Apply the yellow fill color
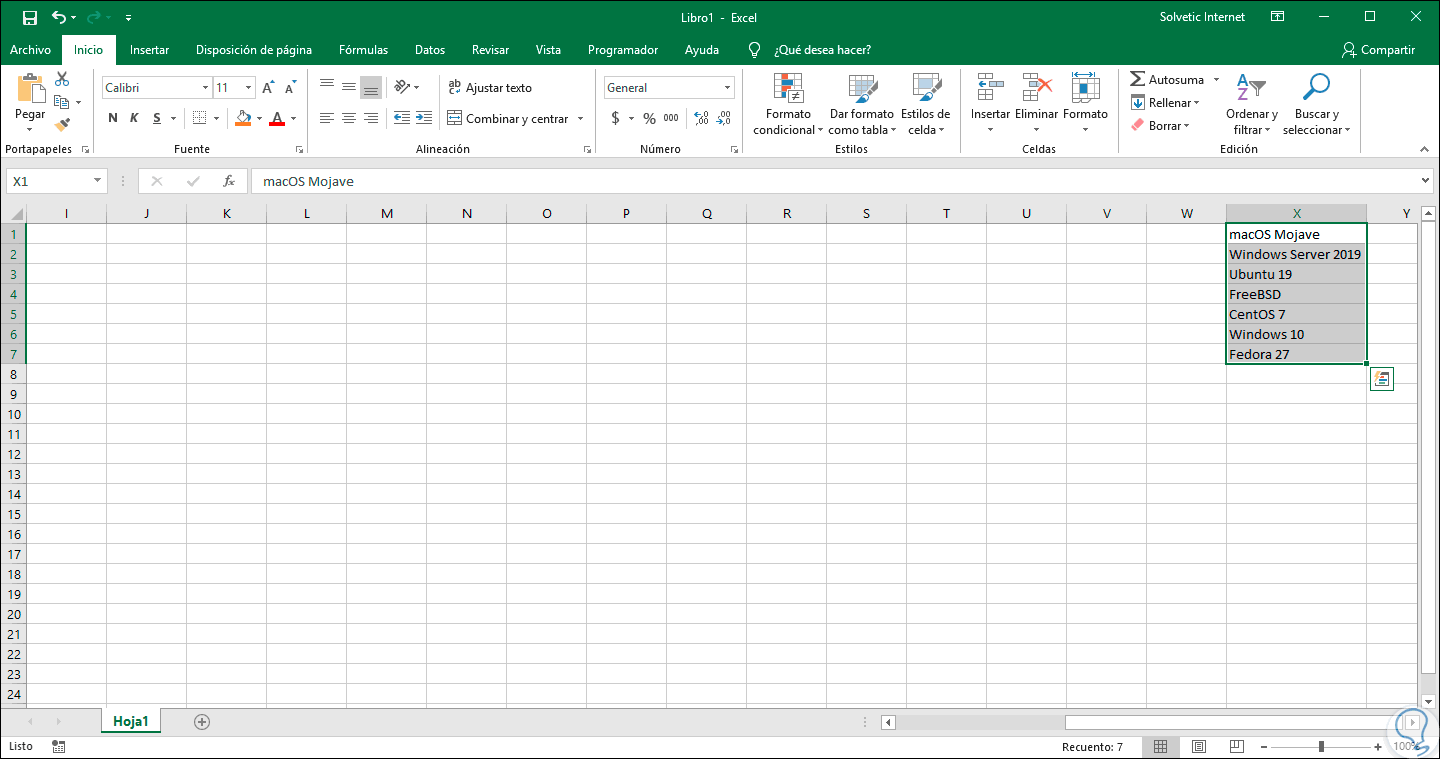 pyautogui.click(x=243, y=118)
